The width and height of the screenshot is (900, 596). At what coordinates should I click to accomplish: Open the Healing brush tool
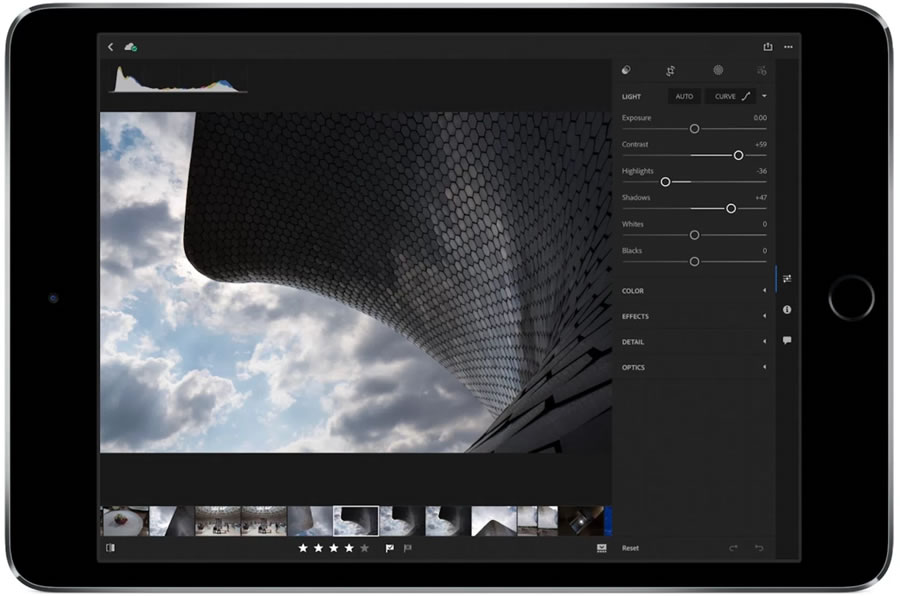[626, 71]
